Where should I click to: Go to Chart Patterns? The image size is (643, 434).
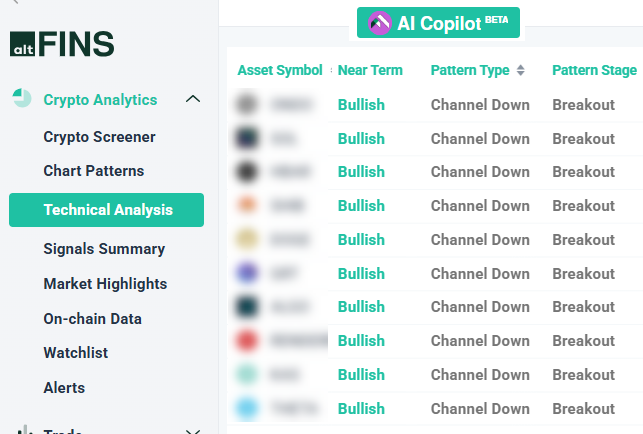tap(93, 171)
